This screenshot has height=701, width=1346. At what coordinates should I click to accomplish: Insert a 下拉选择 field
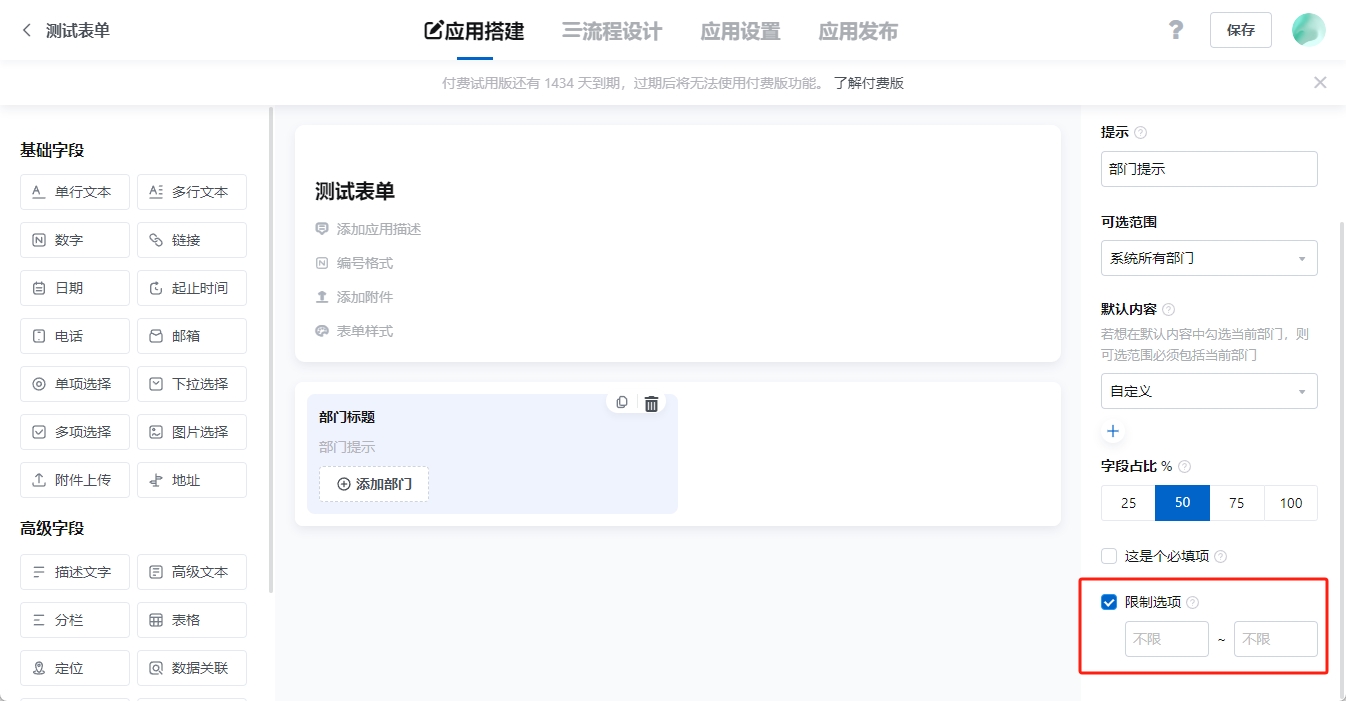click(x=191, y=383)
